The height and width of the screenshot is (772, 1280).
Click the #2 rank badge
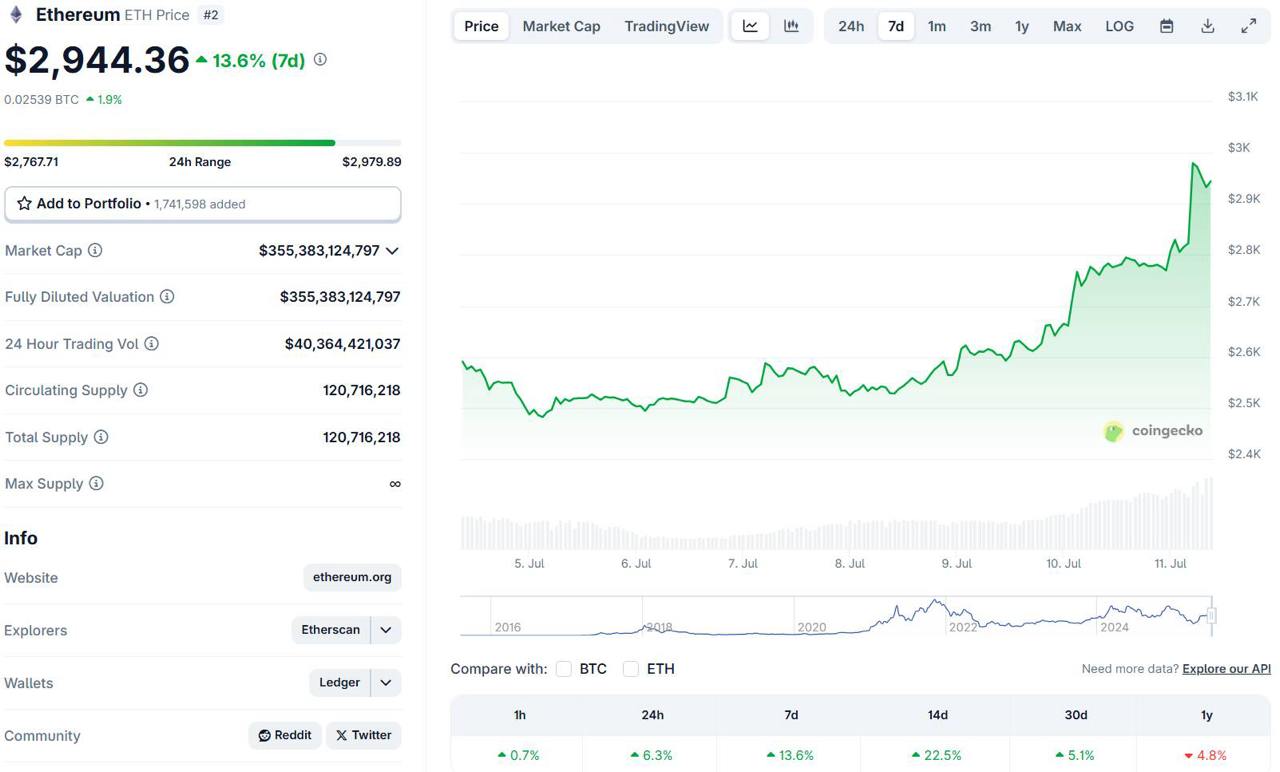[x=210, y=15]
